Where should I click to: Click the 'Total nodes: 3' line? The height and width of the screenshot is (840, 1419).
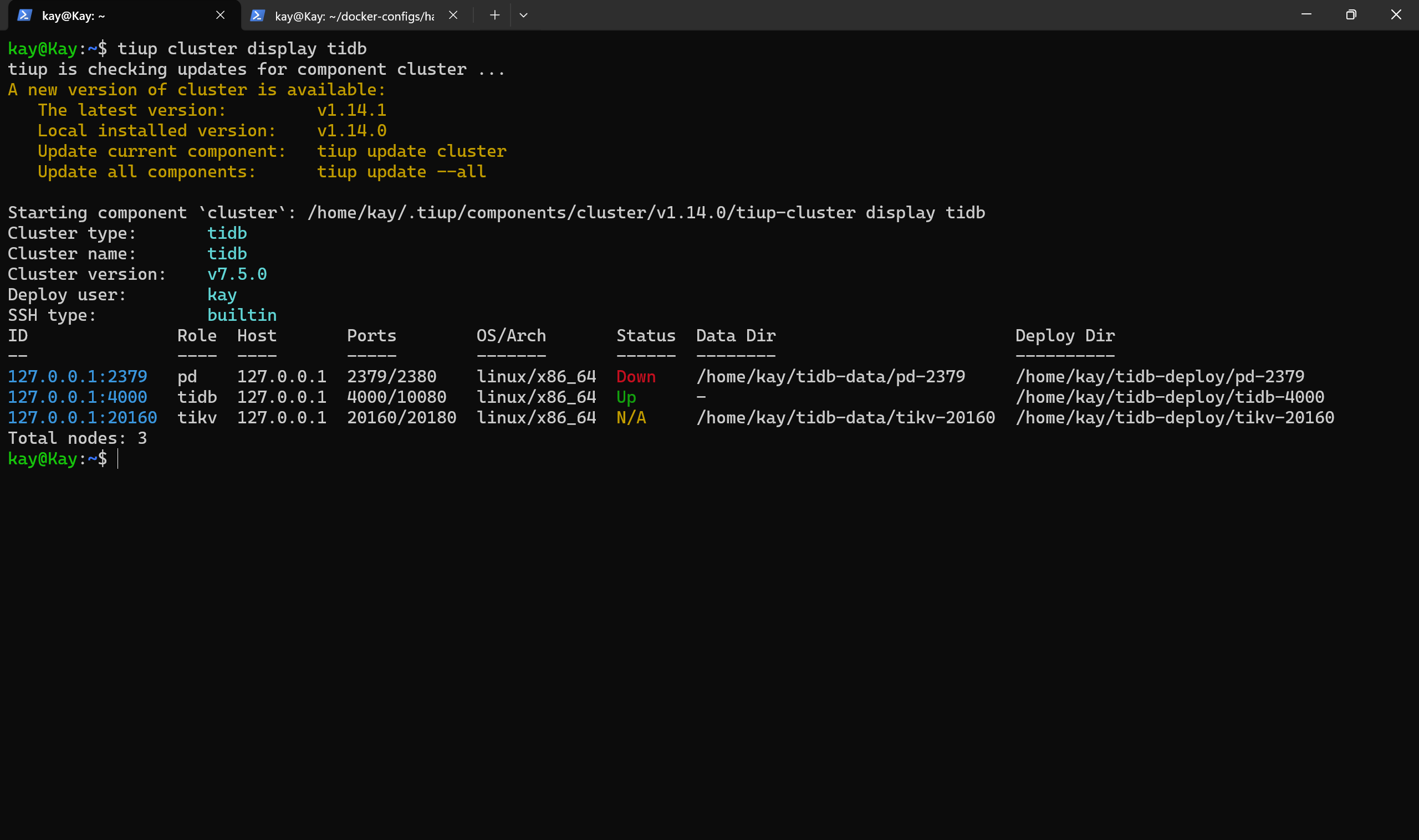click(78, 438)
